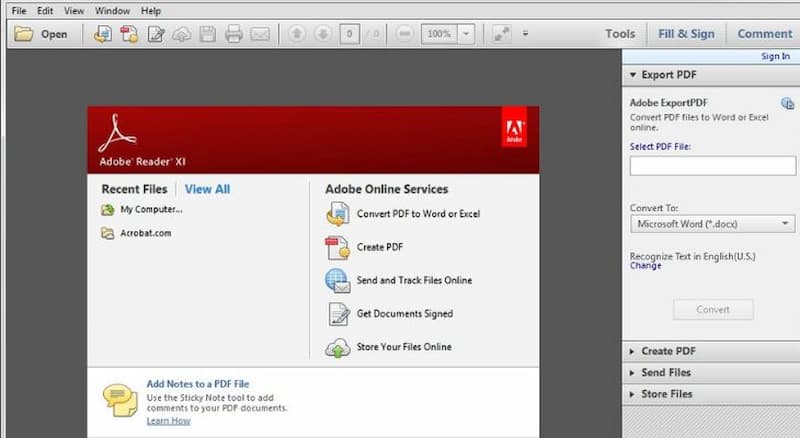Click the next page down arrow
This screenshot has height=438, width=800.
point(323,34)
